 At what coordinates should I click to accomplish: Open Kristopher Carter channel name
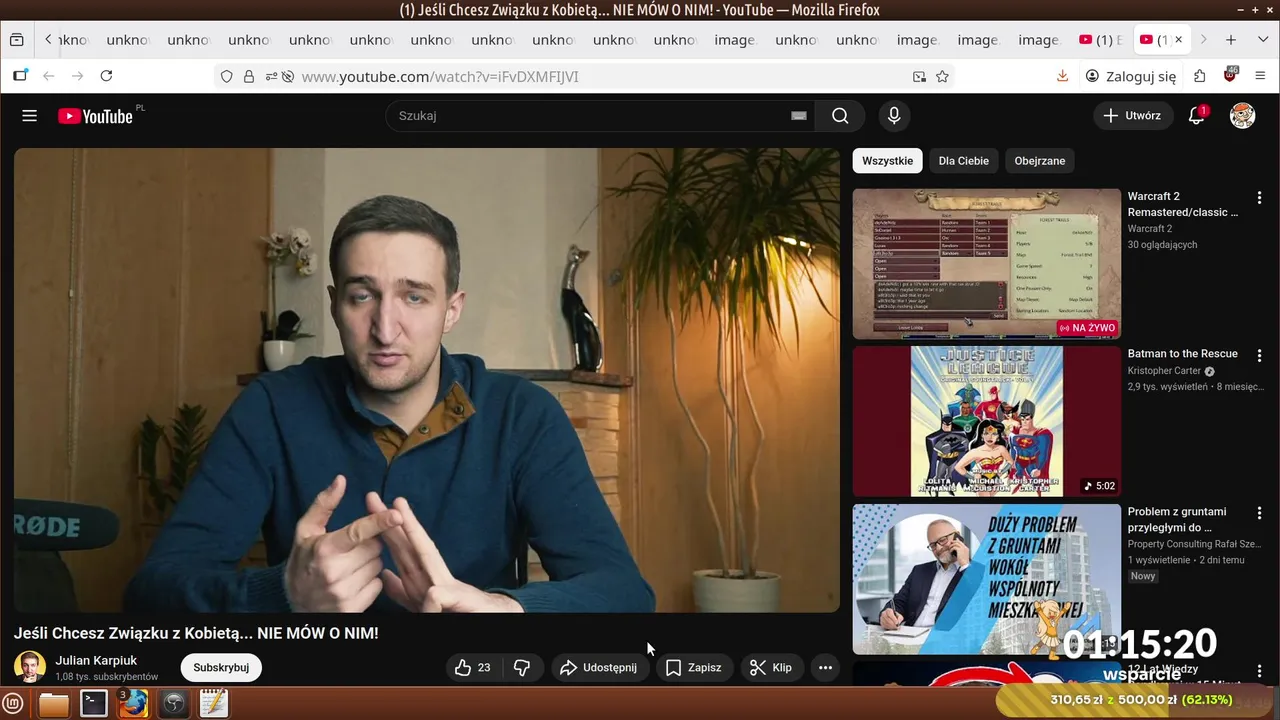tap(1164, 371)
